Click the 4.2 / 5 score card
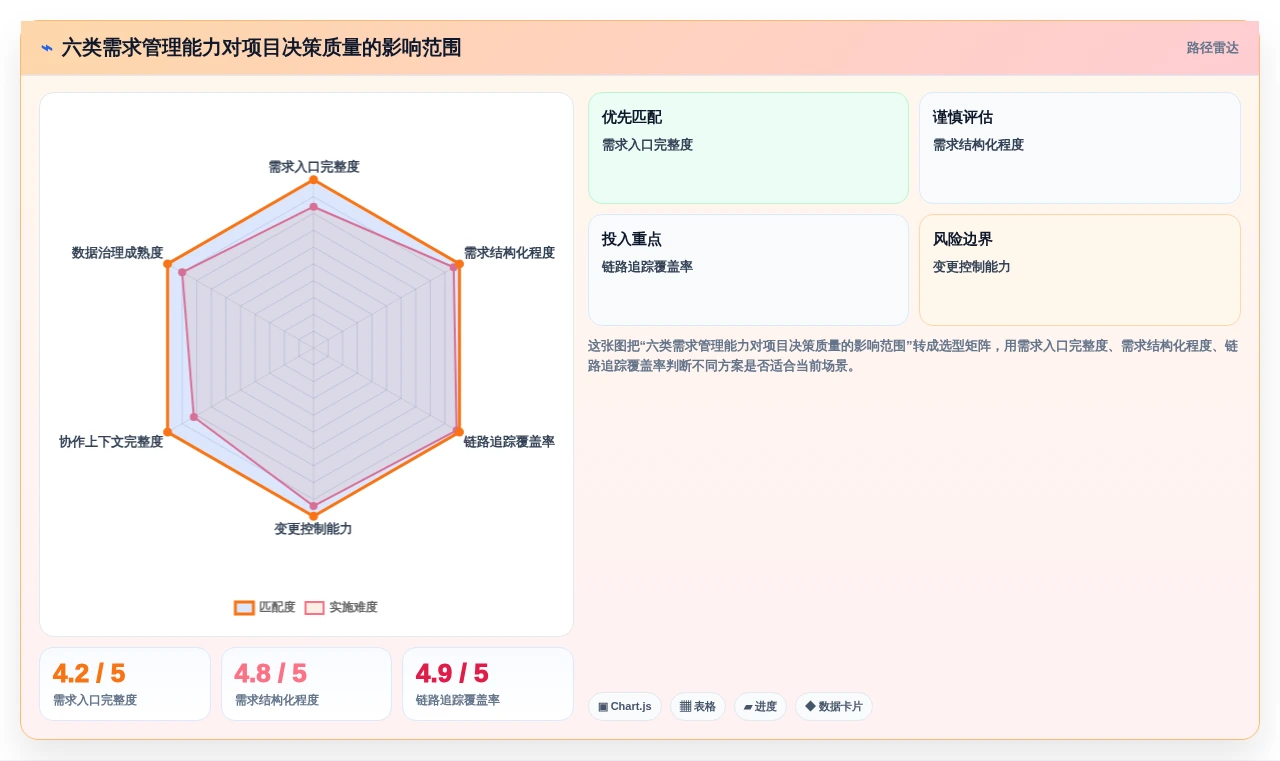This screenshot has height=761, width=1280. pos(125,684)
